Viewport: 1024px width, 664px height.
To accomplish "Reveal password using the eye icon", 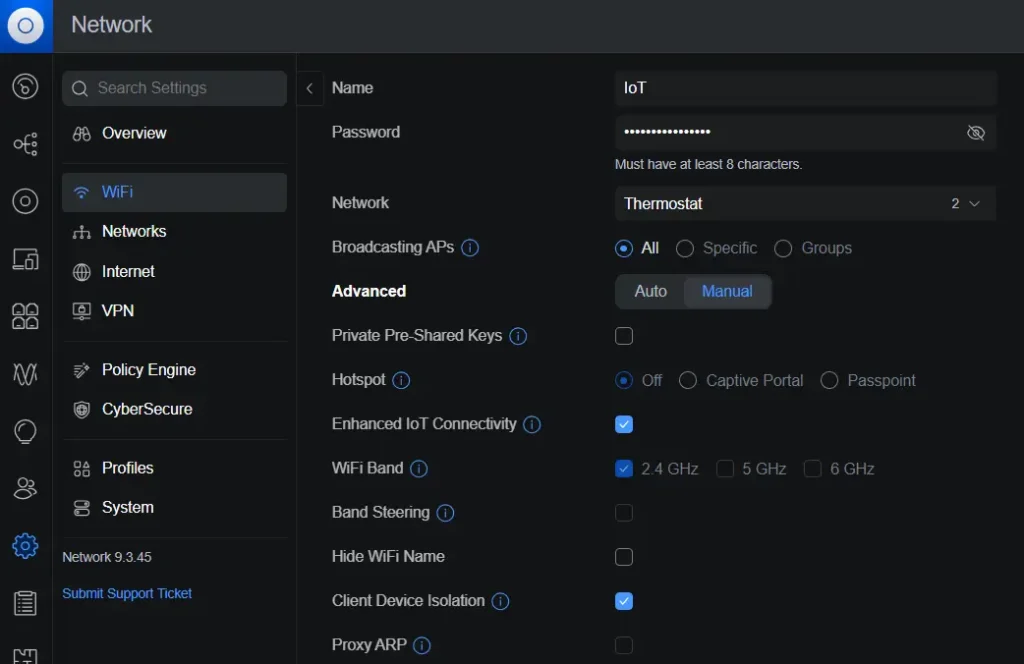I will pos(976,133).
